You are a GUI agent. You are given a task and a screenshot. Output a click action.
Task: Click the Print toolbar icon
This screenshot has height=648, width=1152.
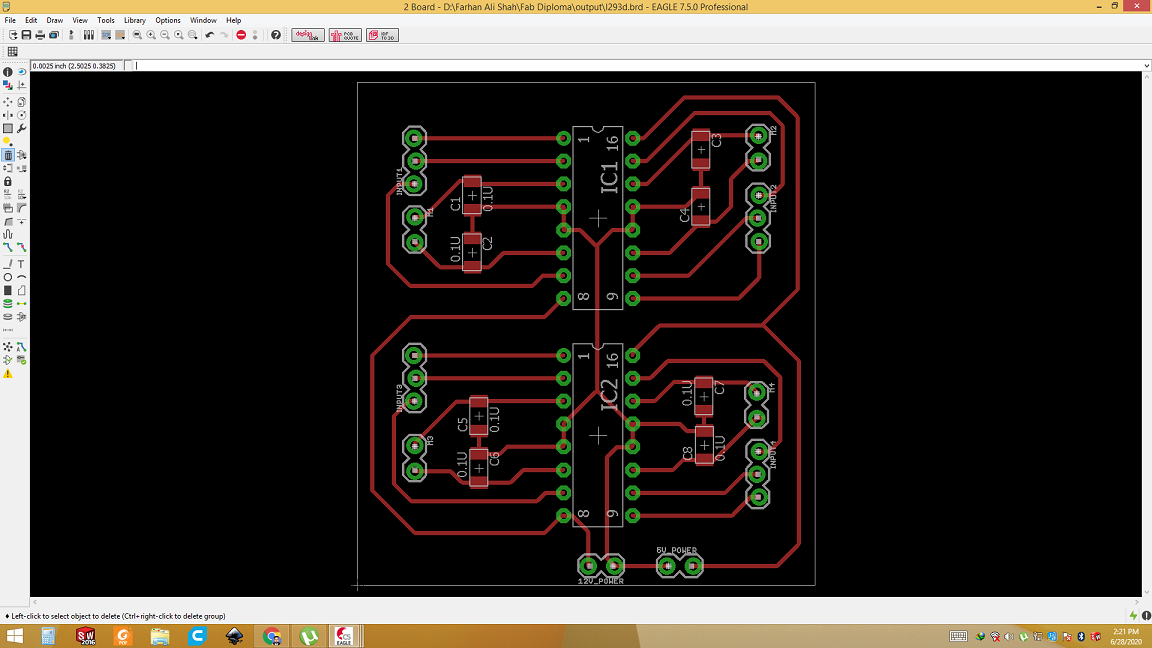pyautogui.click(x=40, y=35)
